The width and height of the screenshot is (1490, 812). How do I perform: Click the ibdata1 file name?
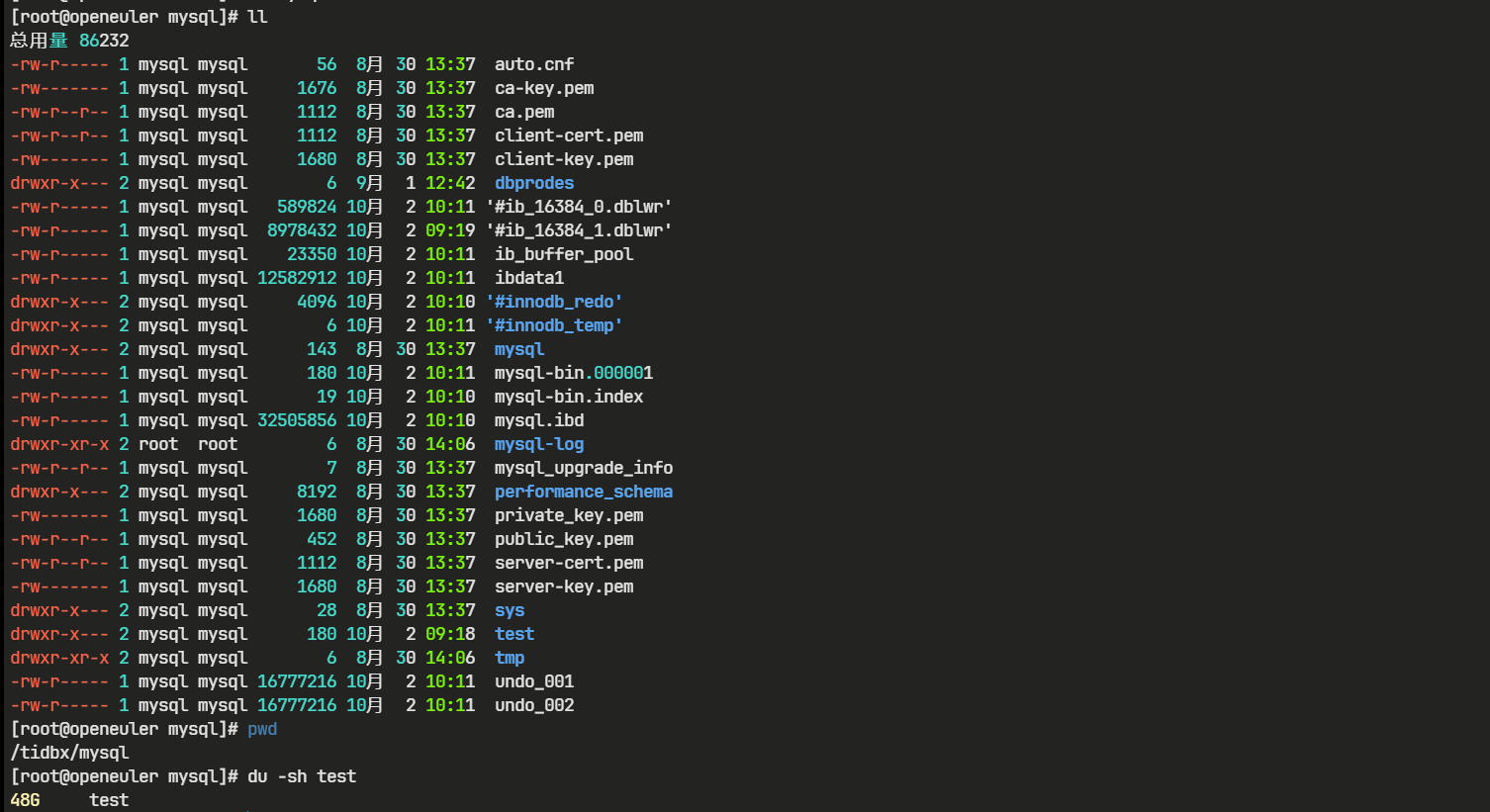pos(528,278)
